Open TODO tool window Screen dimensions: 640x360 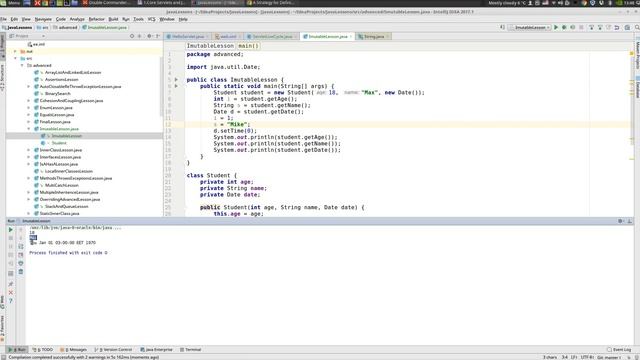click(43, 350)
